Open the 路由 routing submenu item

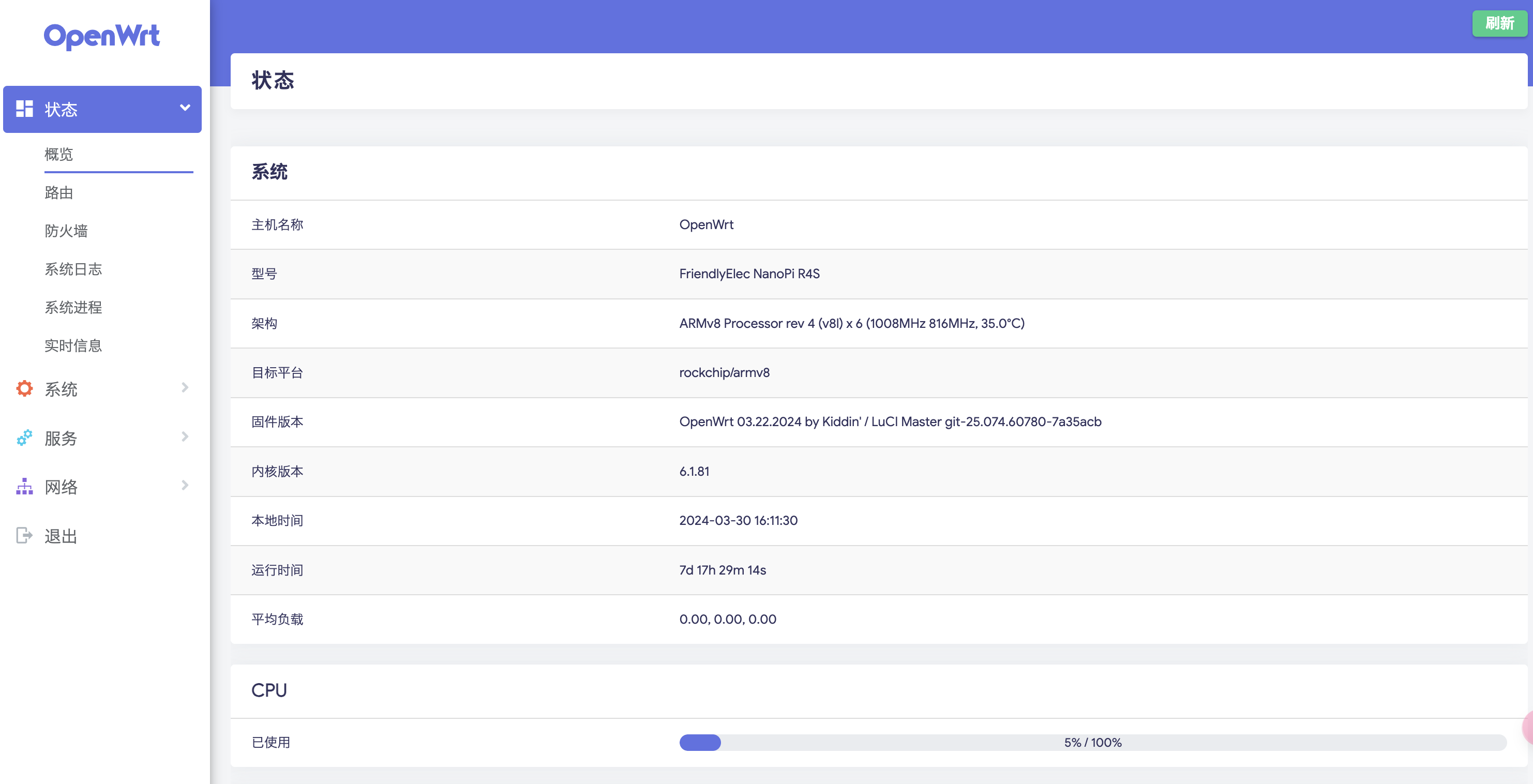(59, 193)
